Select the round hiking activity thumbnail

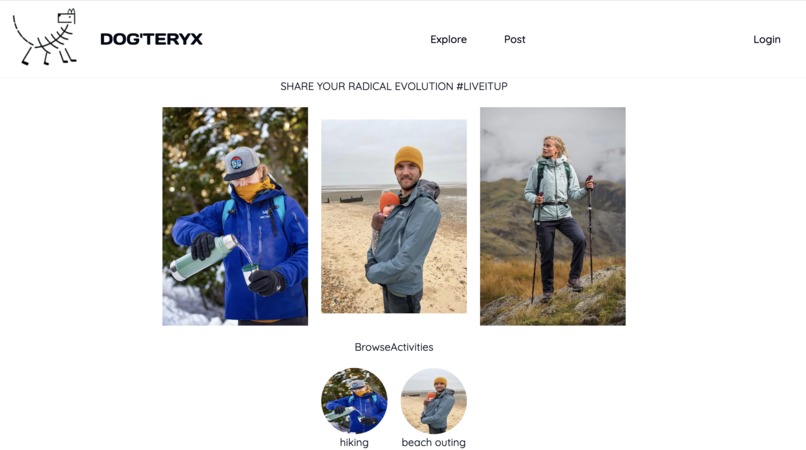(x=354, y=401)
